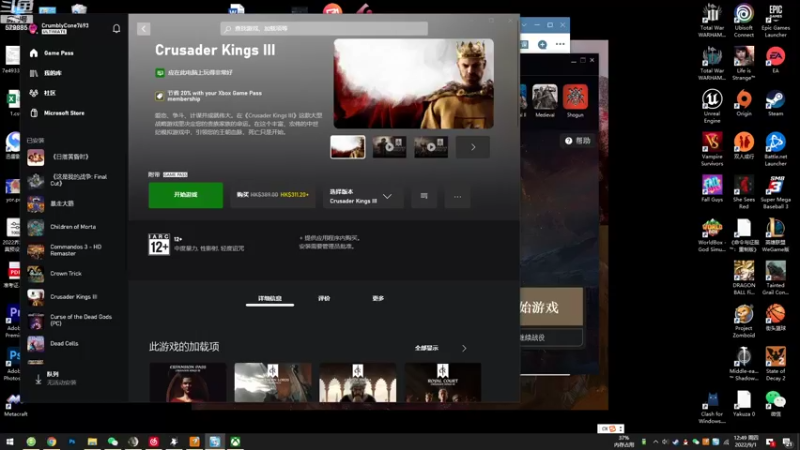Click start game button in background launcher

(551, 307)
